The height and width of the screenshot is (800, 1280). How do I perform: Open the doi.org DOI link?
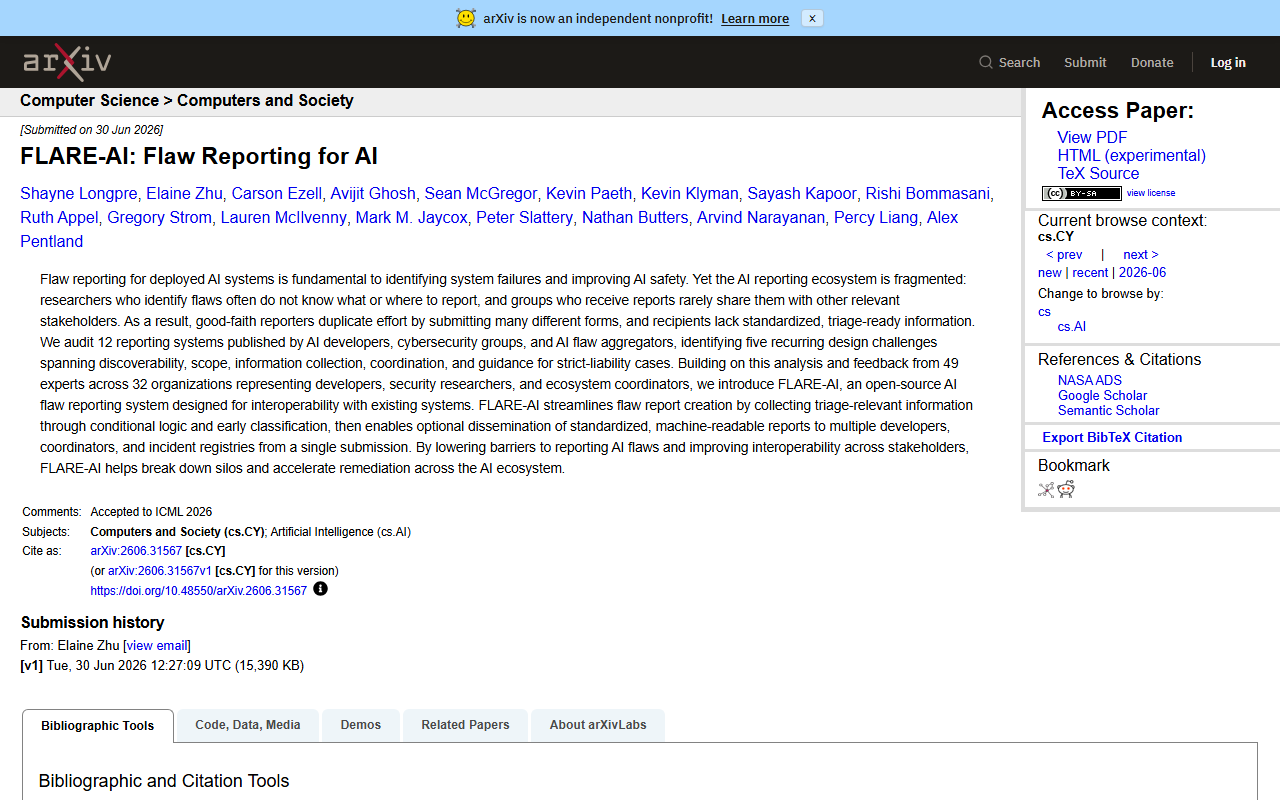click(x=199, y=591)
